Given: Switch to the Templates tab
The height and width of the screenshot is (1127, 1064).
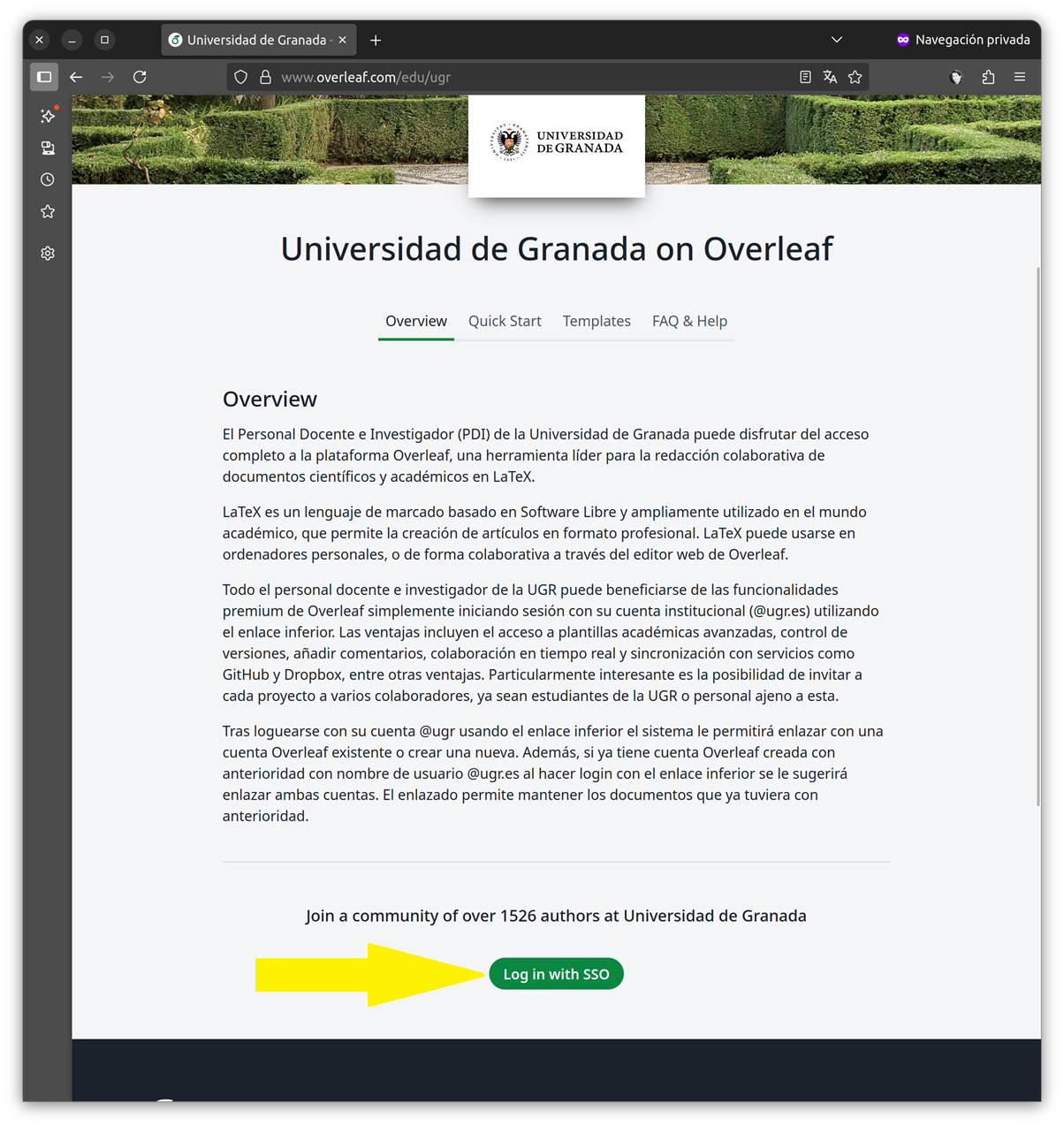Looking at the screenshot, I should click(597, 321).
